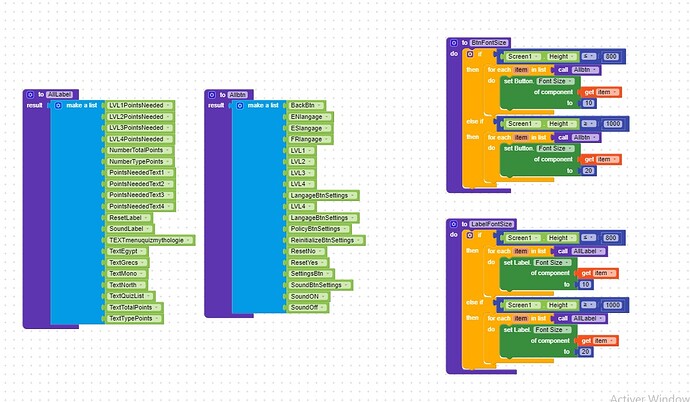Edit the font size 20 value in LabelFontSize

[585, 351]
